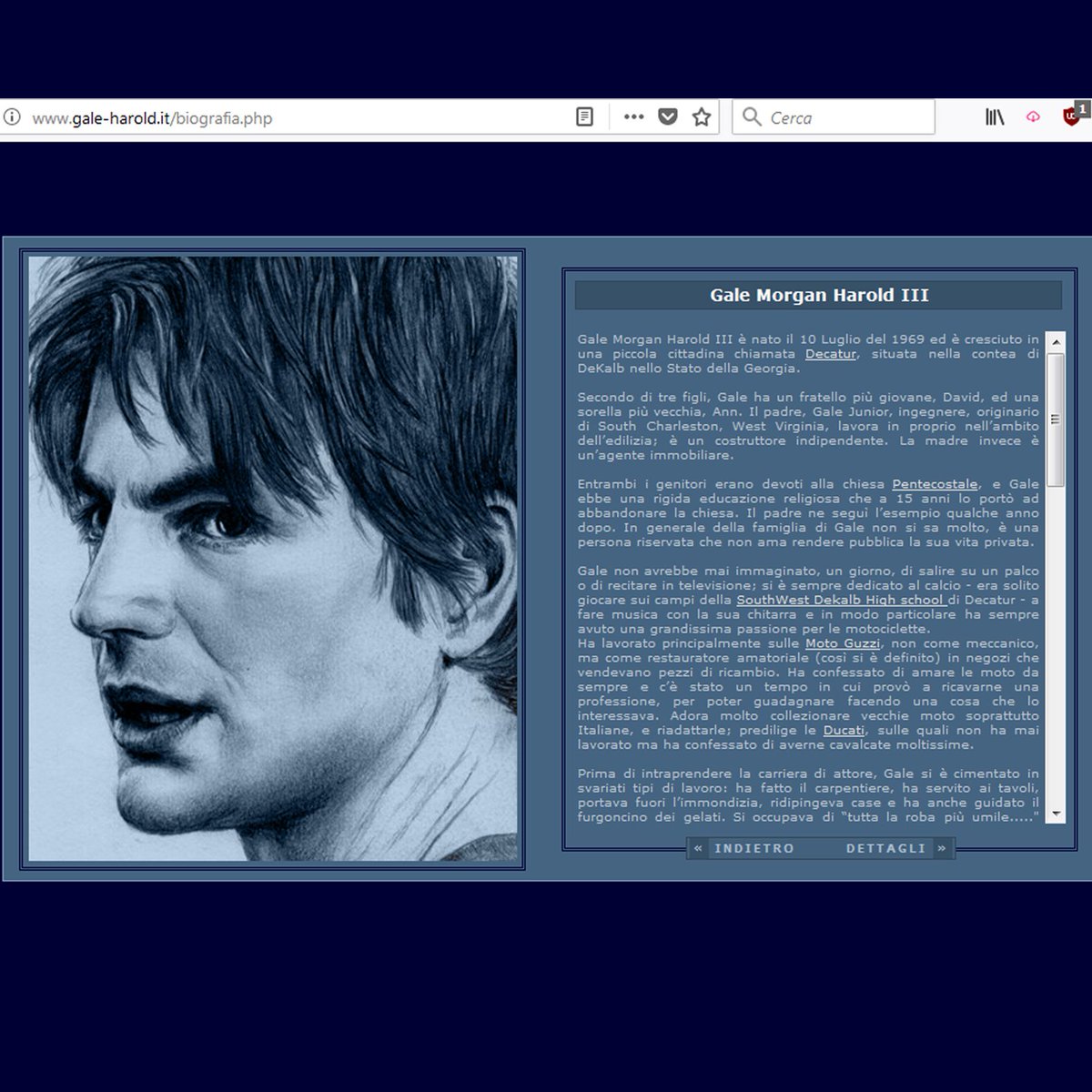Click the biography scrollbar thumb
This screenshot has height=1092, width=1092.
coord(1056,420)
